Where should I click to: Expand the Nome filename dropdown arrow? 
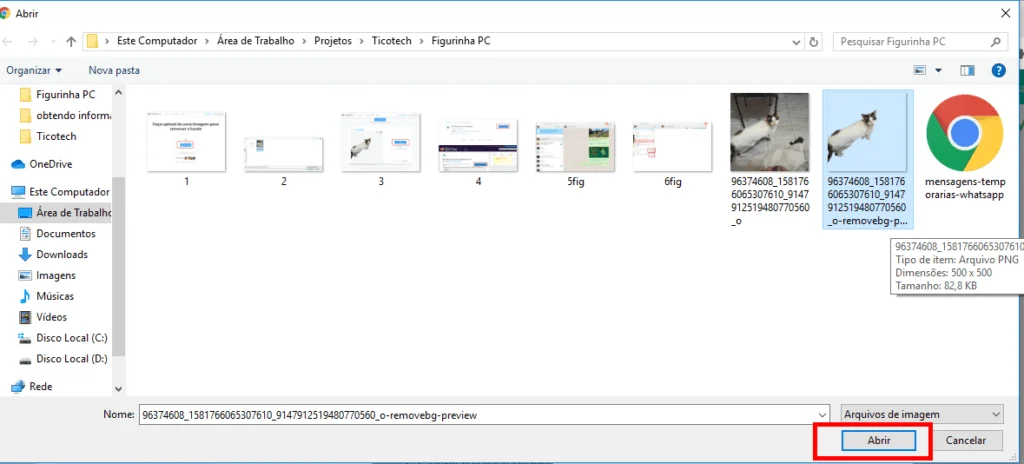click(822, 415)
